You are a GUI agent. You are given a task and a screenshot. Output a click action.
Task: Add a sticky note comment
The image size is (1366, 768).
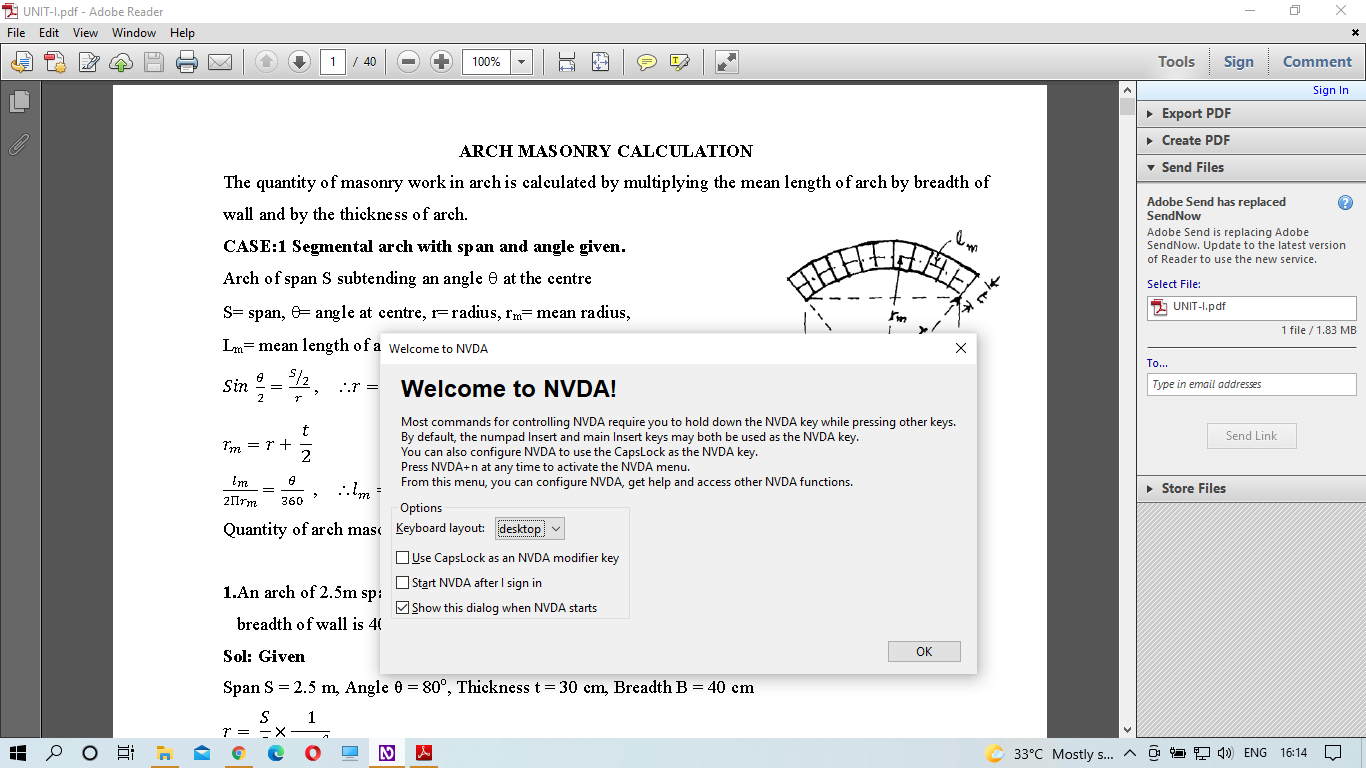[647, 62]
